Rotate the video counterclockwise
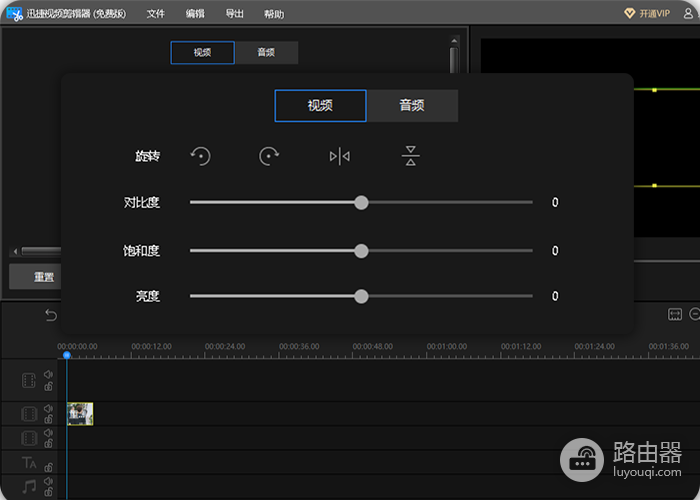Screen dimensions: 700x500 click(x=200, y=156)
